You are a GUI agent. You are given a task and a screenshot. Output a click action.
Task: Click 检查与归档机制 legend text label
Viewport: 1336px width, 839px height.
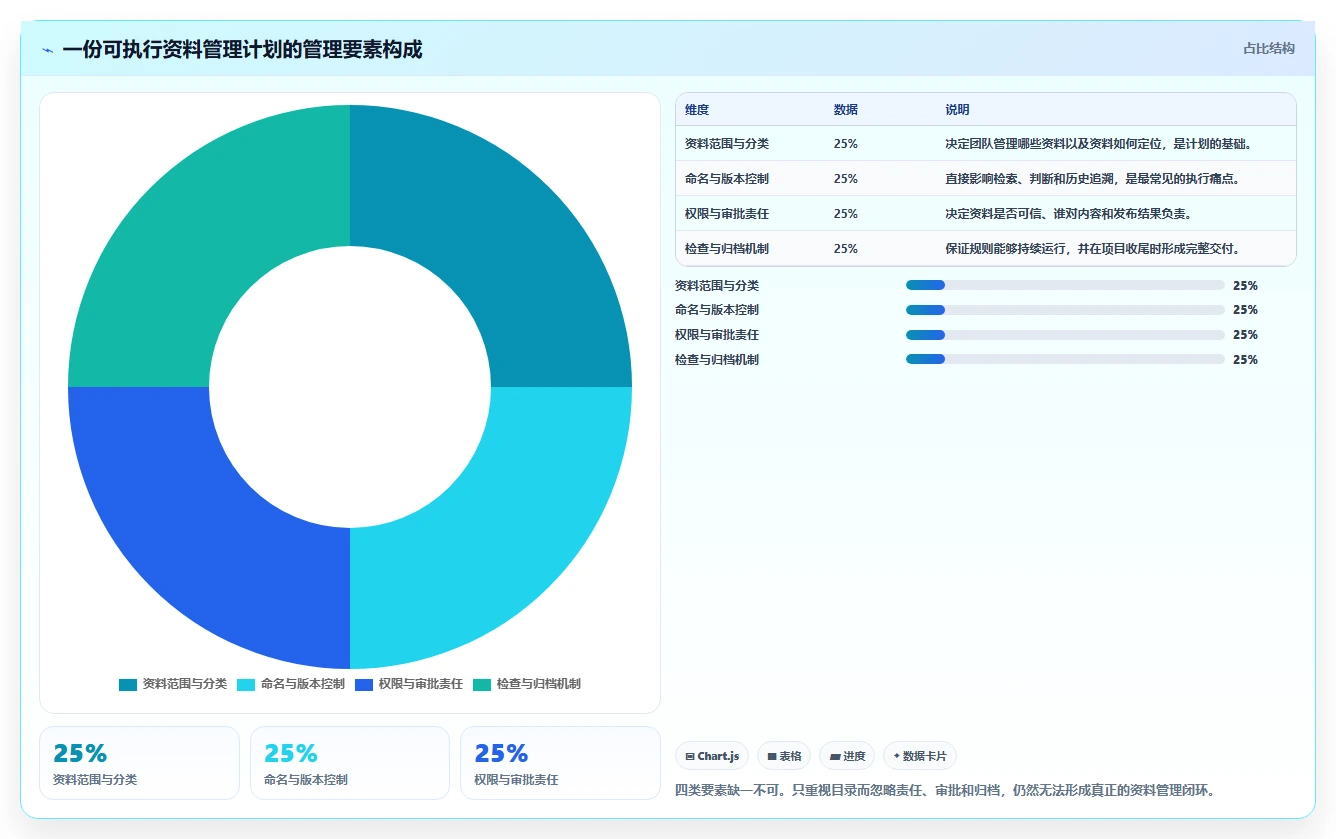[x=539, y=685]
